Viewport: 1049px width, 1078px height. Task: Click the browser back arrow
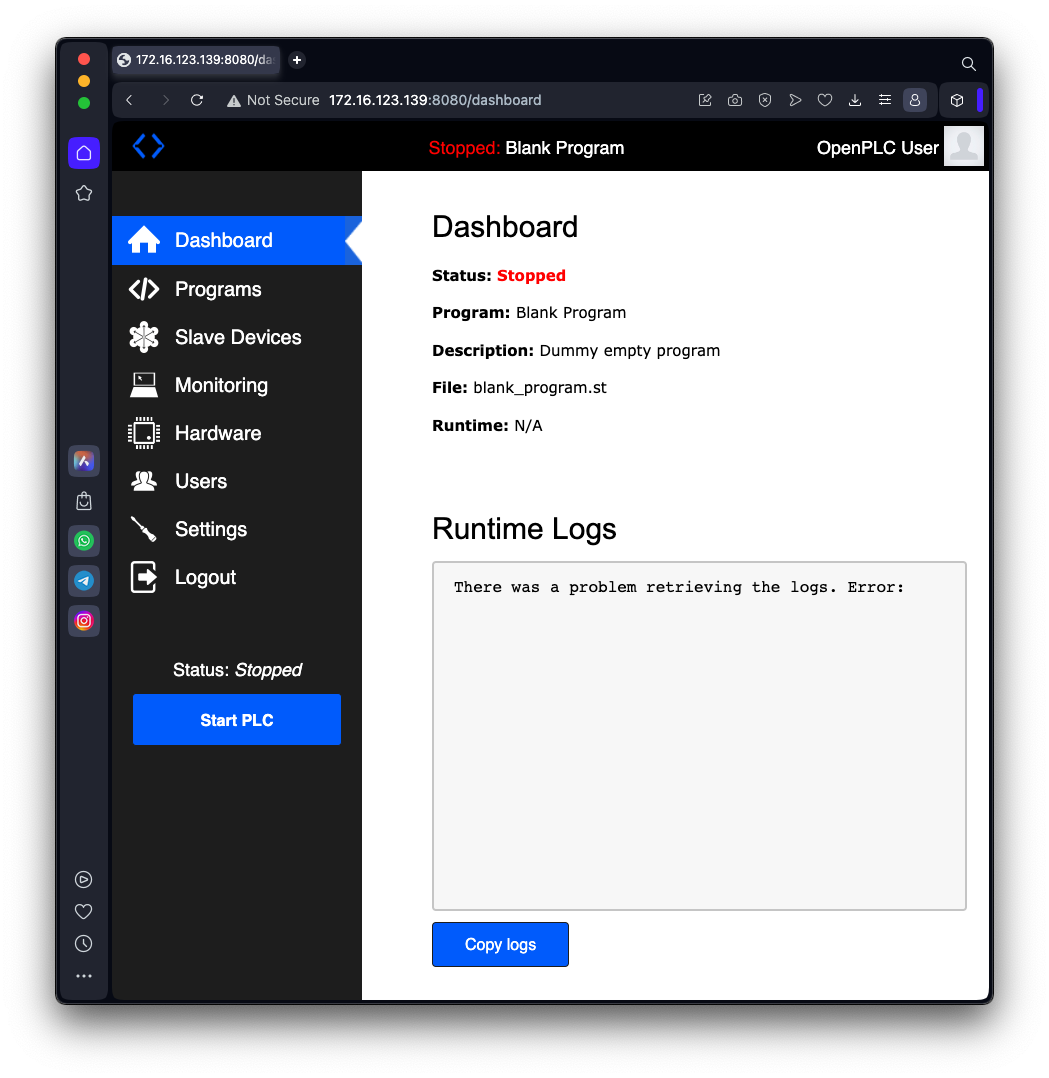click(x=129, y=100)
